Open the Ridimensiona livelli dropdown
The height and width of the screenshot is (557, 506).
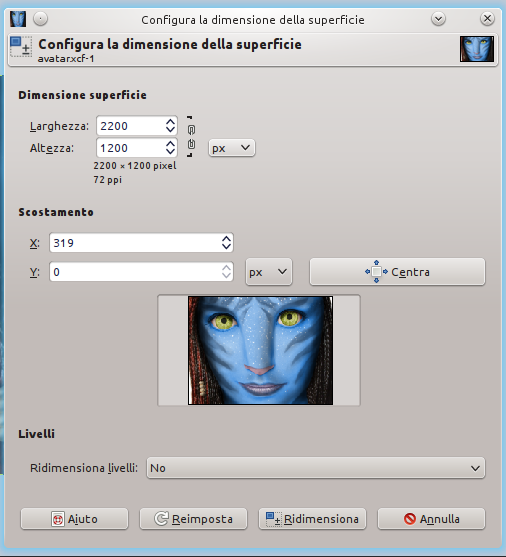[316, 468]
